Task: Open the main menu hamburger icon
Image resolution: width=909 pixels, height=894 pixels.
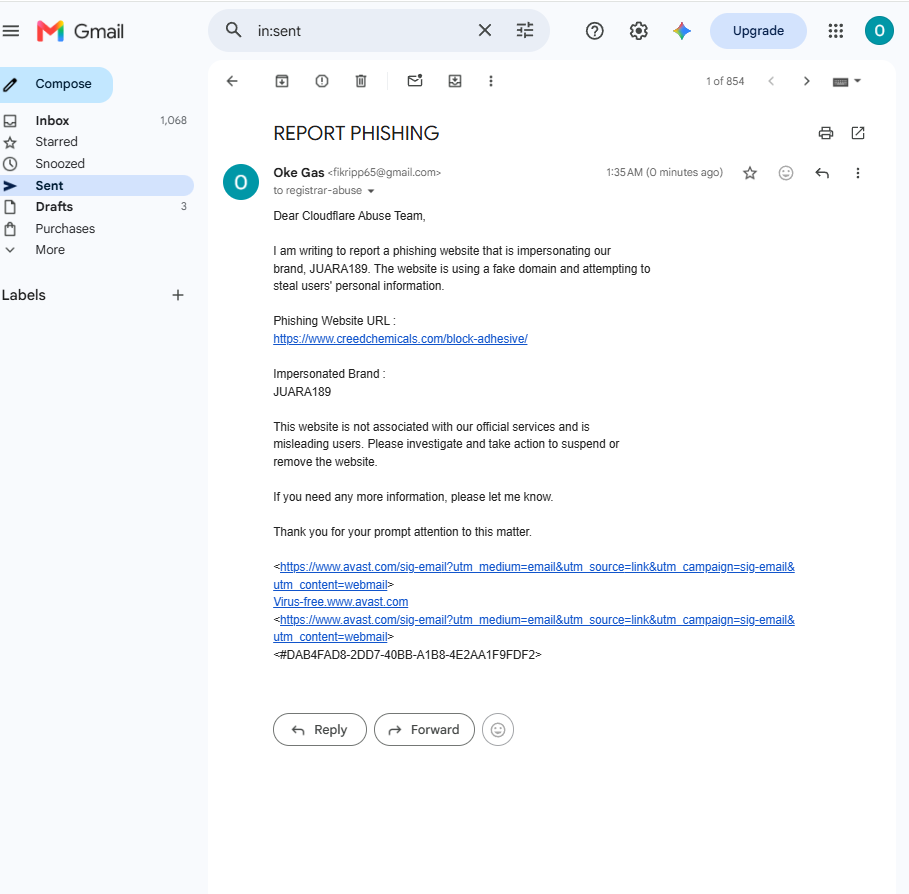Action: tap(10, 31)
